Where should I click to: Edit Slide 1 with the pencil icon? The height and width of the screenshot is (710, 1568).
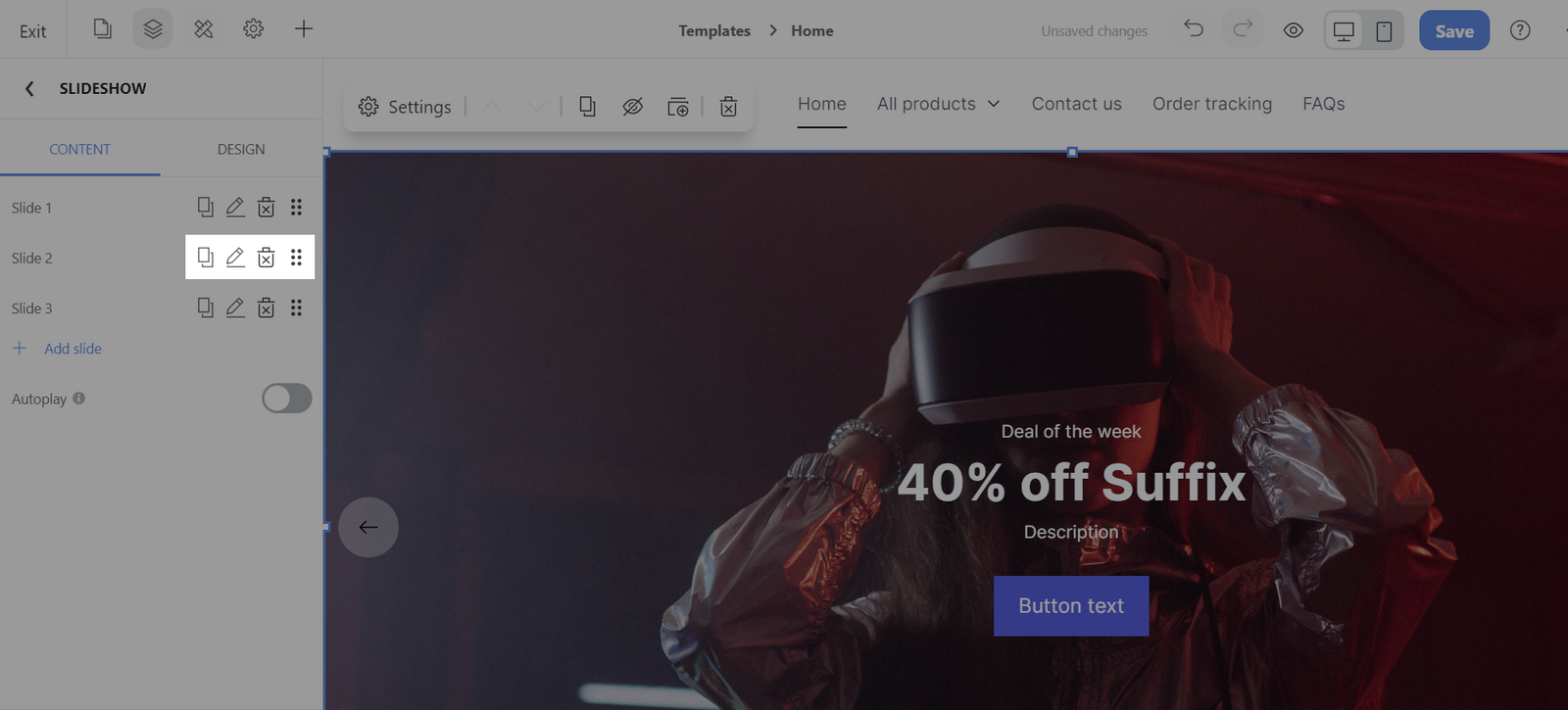(x=235, y=207)
